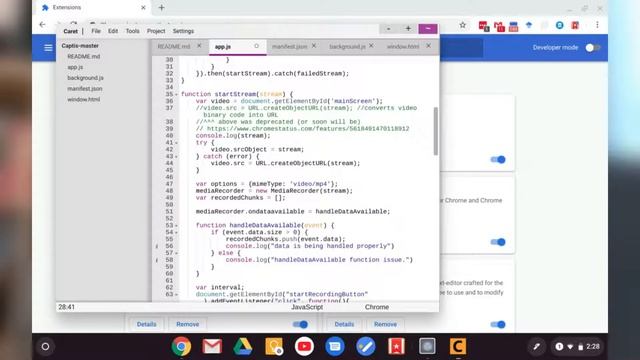Open the gray camera app in the shelf

[427, 347]
